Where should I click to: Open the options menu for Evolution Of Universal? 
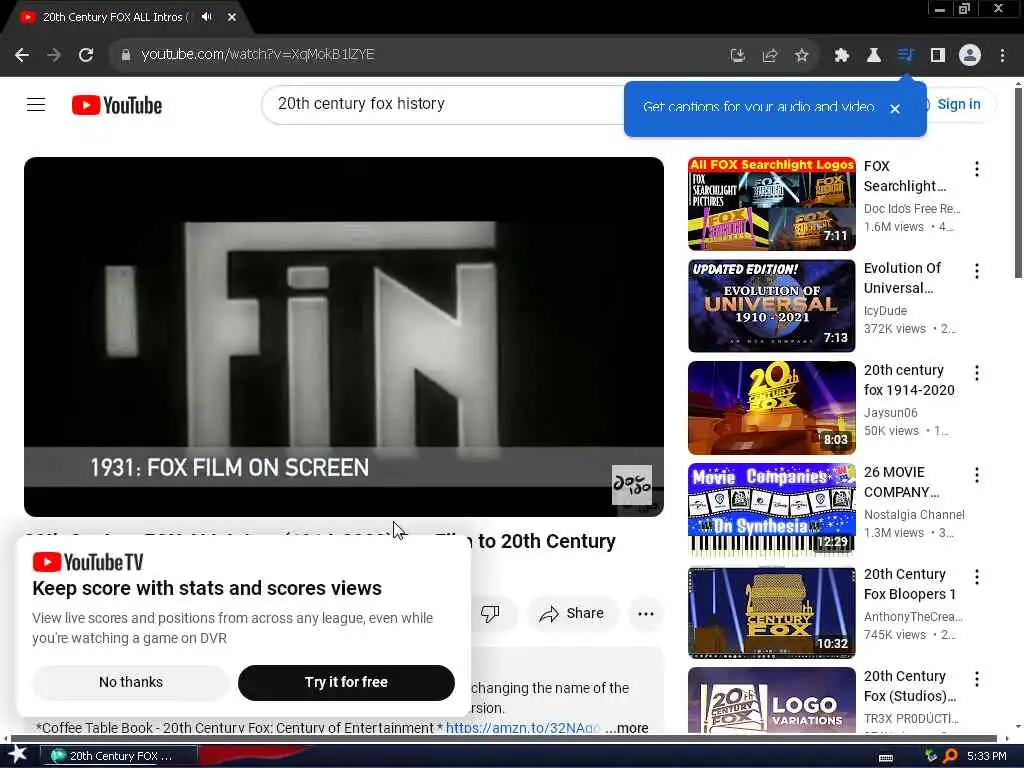[x=977, y=271]
